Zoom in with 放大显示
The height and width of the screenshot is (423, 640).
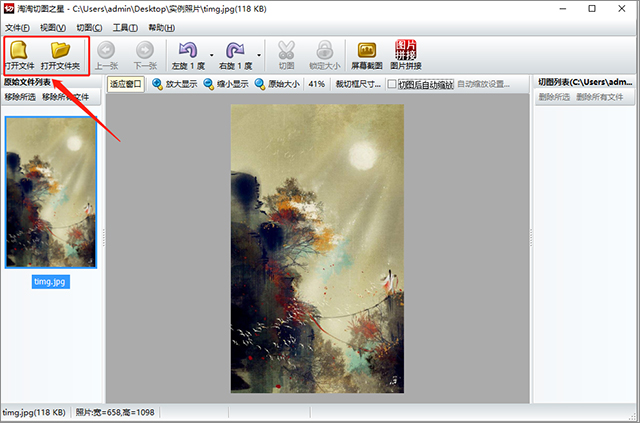coord(174,84)
